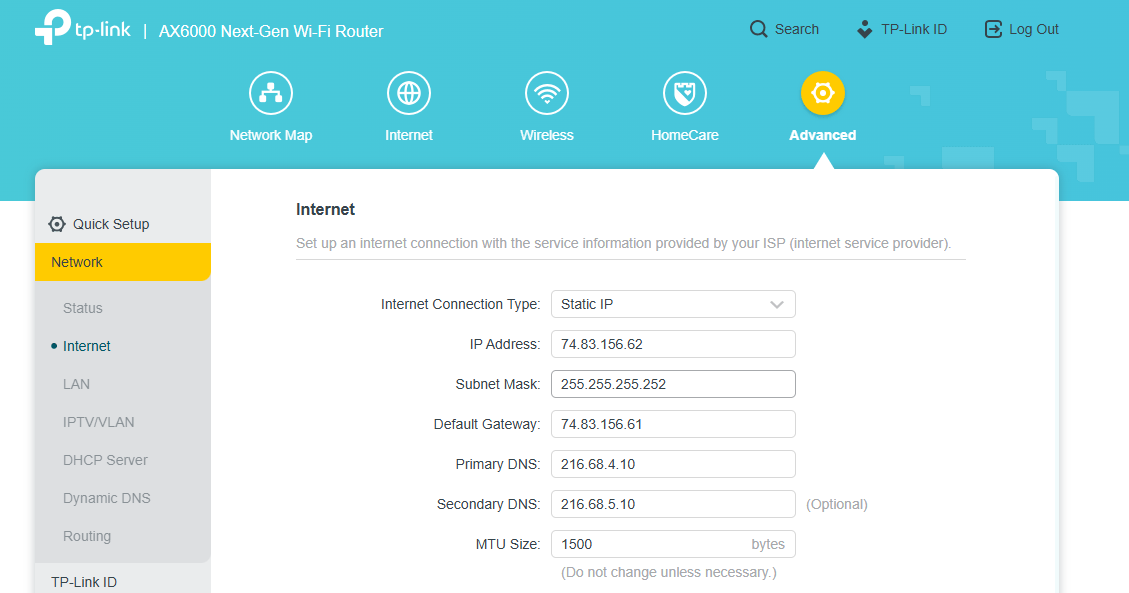Open LAN settings in sidebar
This screenshot has height=593, width=1129.
[x=76, y=384]
